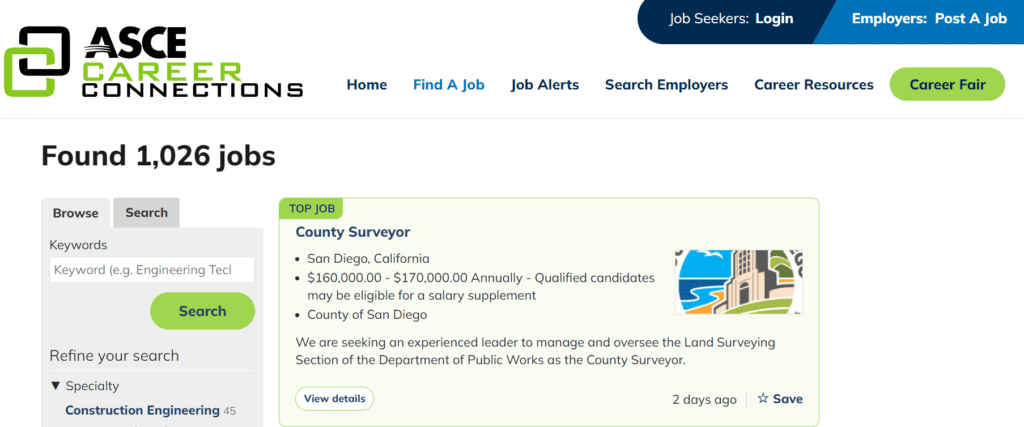Click the Career Fair button

pos(947,84)
